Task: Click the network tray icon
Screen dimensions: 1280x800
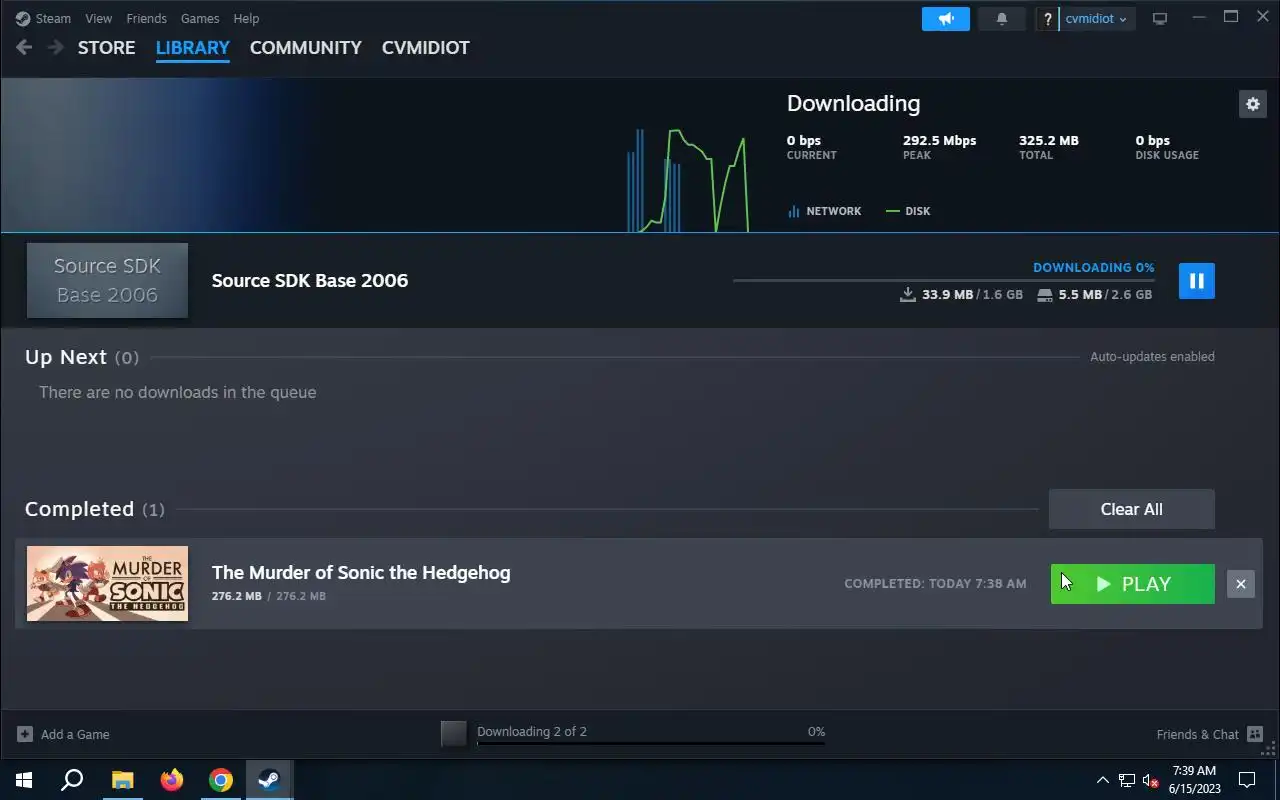Action: pos(1127,780)
